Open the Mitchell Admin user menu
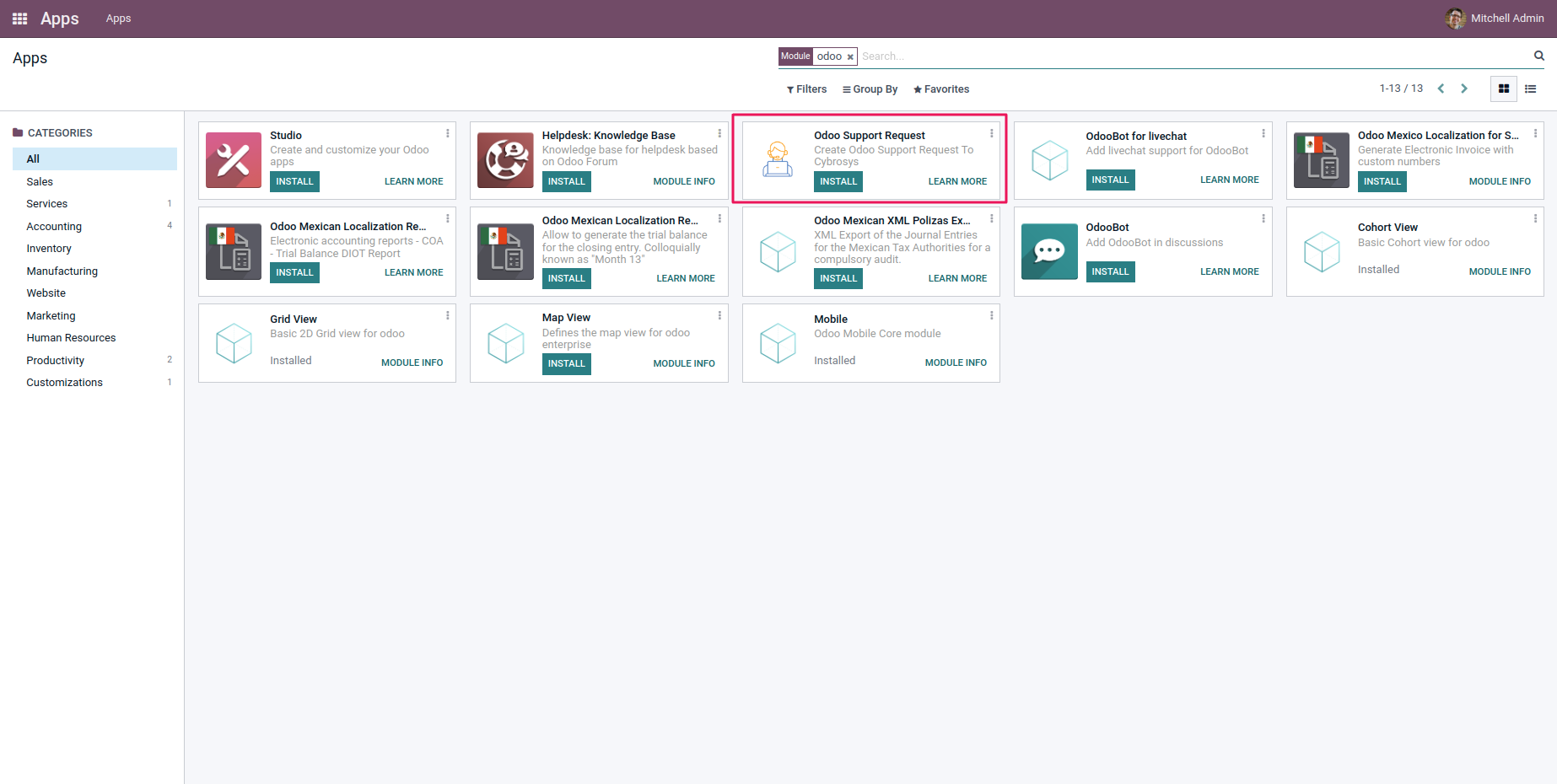The image size is (1557, 784). (1495, 19)
